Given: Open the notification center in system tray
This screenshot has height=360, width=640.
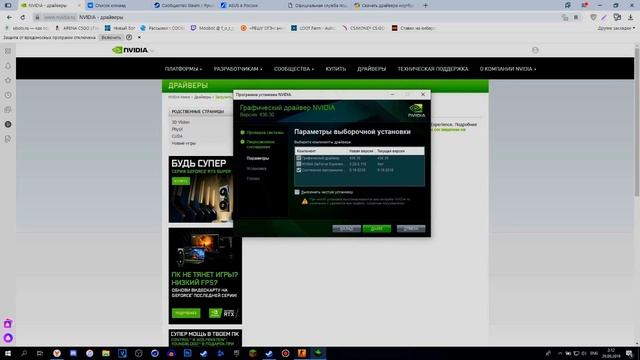Looking at the screenshot, I should (629, 353).
